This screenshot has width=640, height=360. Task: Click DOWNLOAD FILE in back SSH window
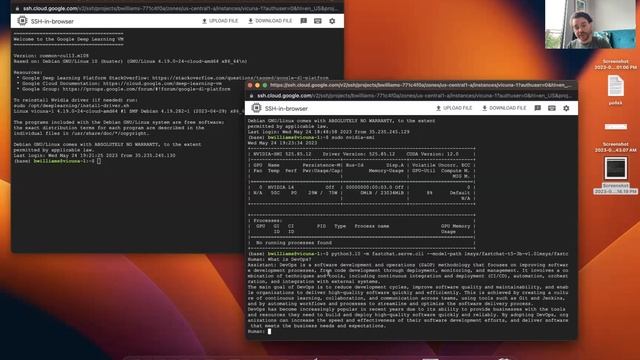(270, 21)
